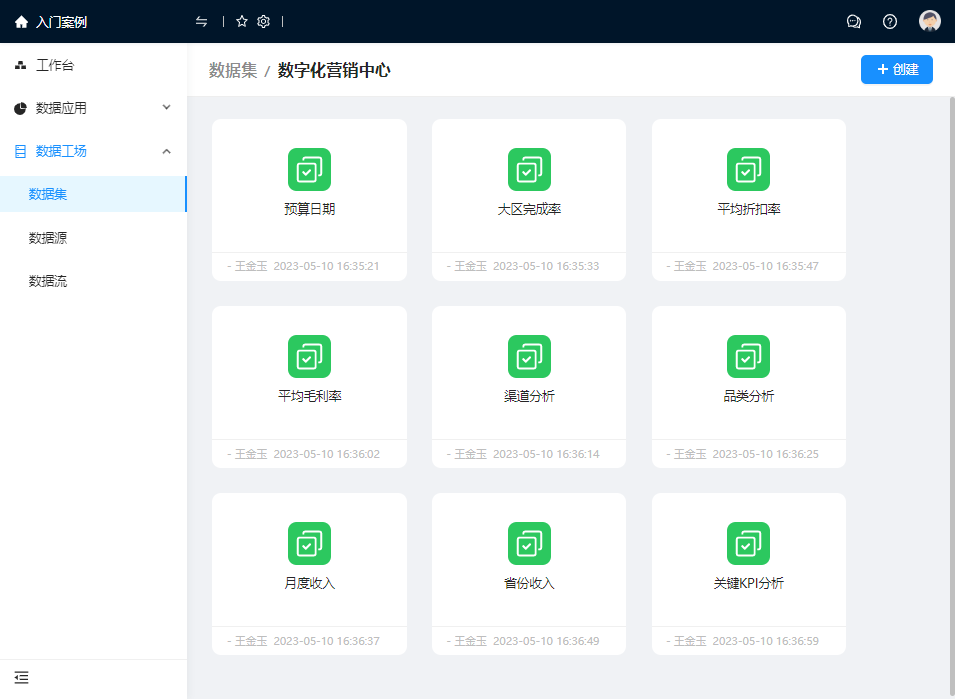Collapse the sidebar using bottom toggle icon

(x=21, y=678)
